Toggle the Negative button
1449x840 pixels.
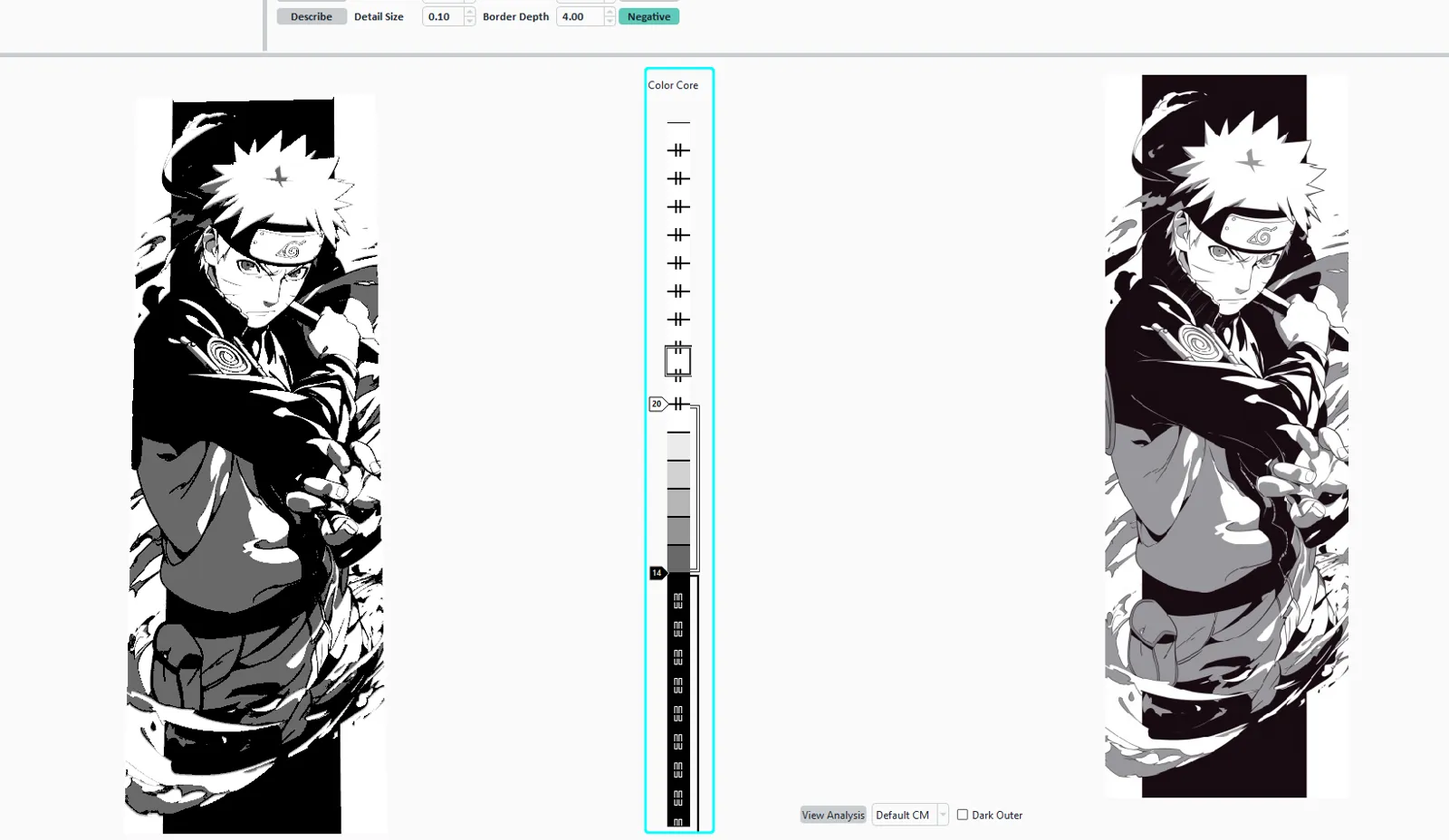click(648, 16)
